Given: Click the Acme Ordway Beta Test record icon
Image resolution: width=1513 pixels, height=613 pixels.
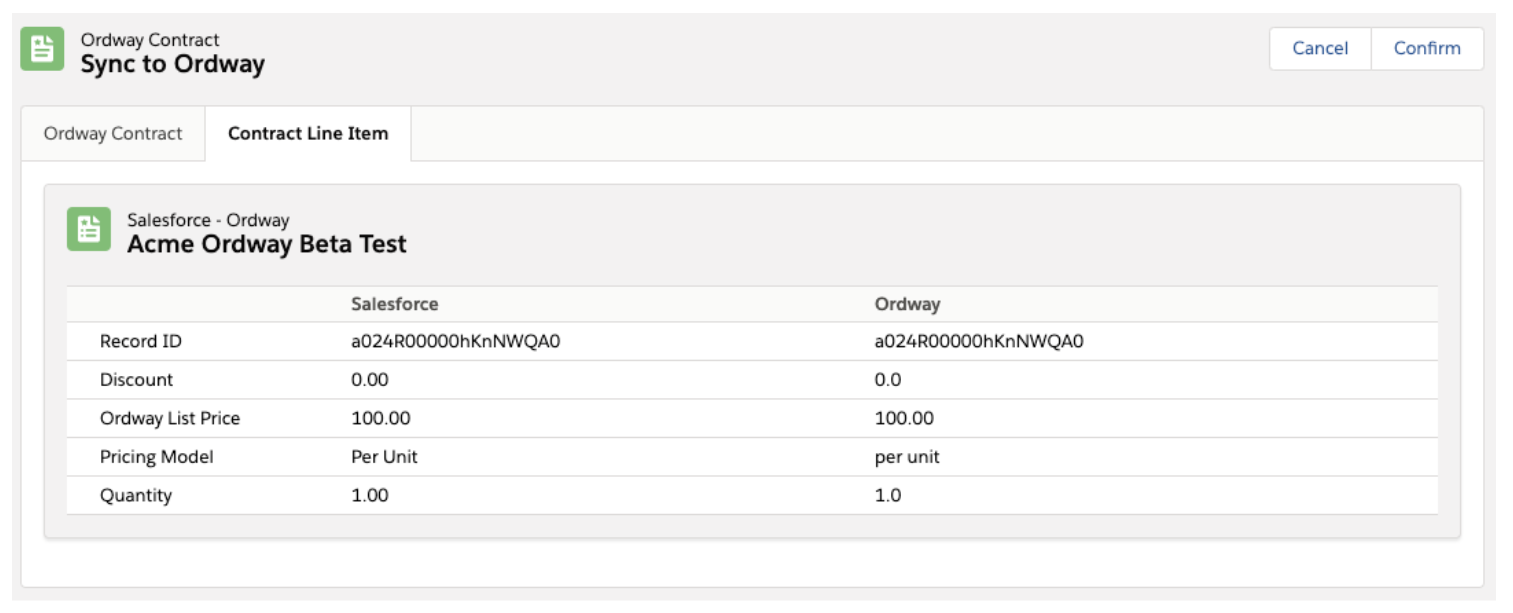Looking at the screenshot, I should coord(89,229).
